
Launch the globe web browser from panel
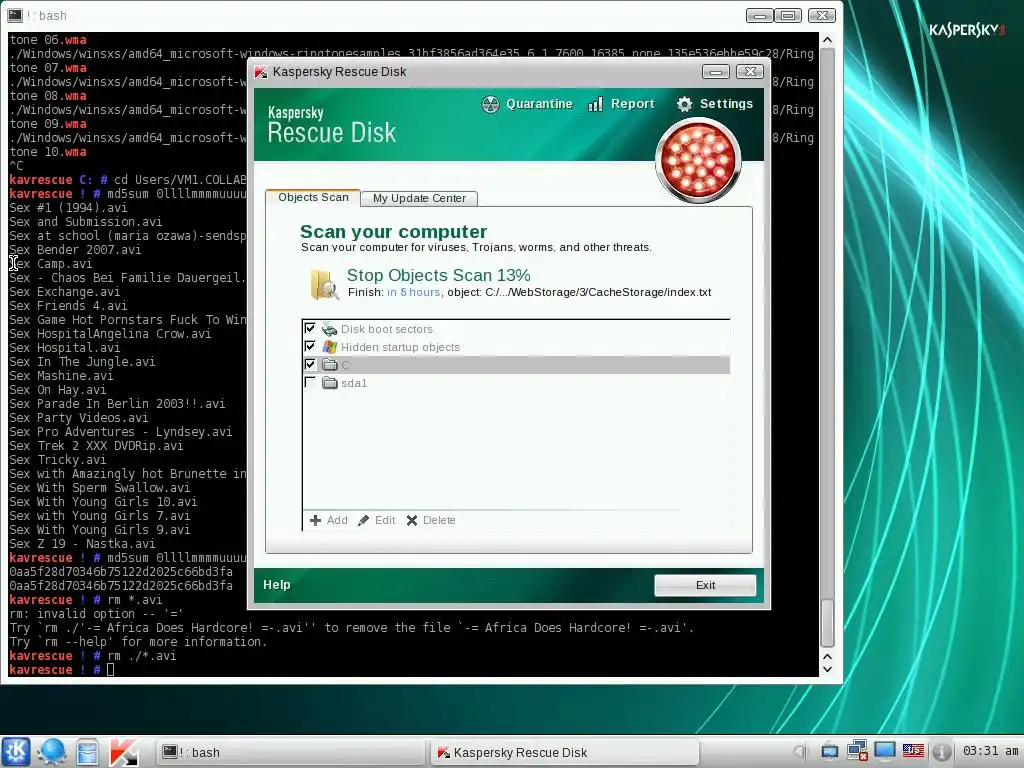(52, 752)
